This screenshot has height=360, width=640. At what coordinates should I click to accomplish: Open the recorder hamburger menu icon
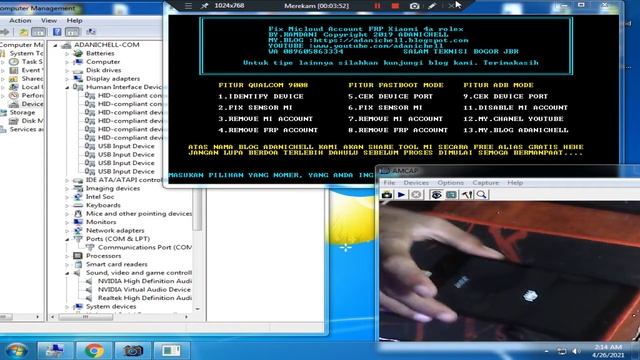coord(188,6)
